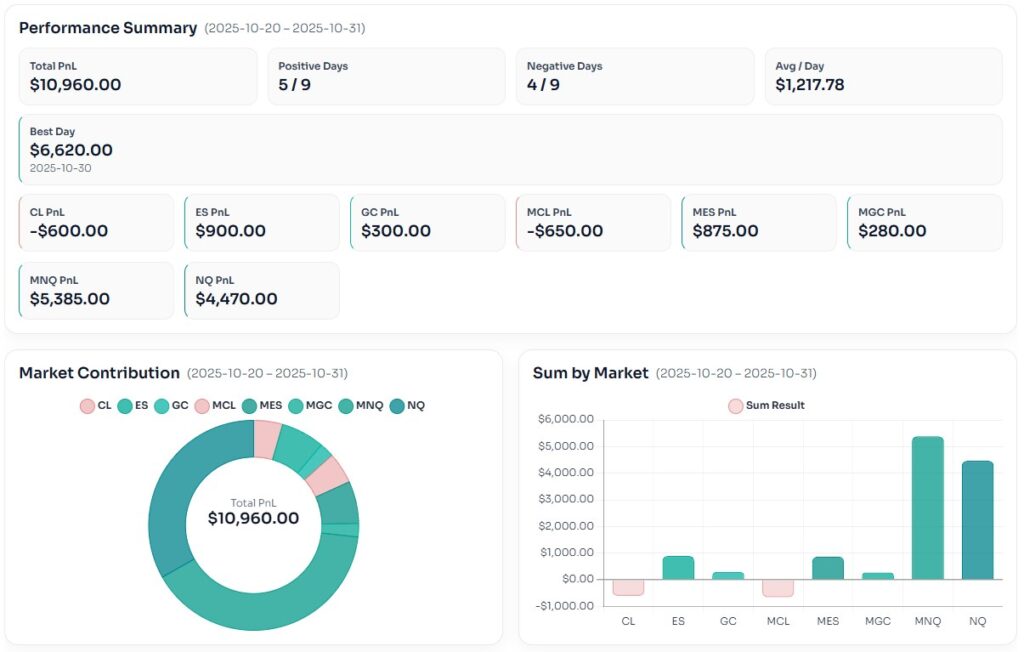Toggle the CL legend item in Market Contribution
Screen dimensions: 1024x652
point(96,405)
